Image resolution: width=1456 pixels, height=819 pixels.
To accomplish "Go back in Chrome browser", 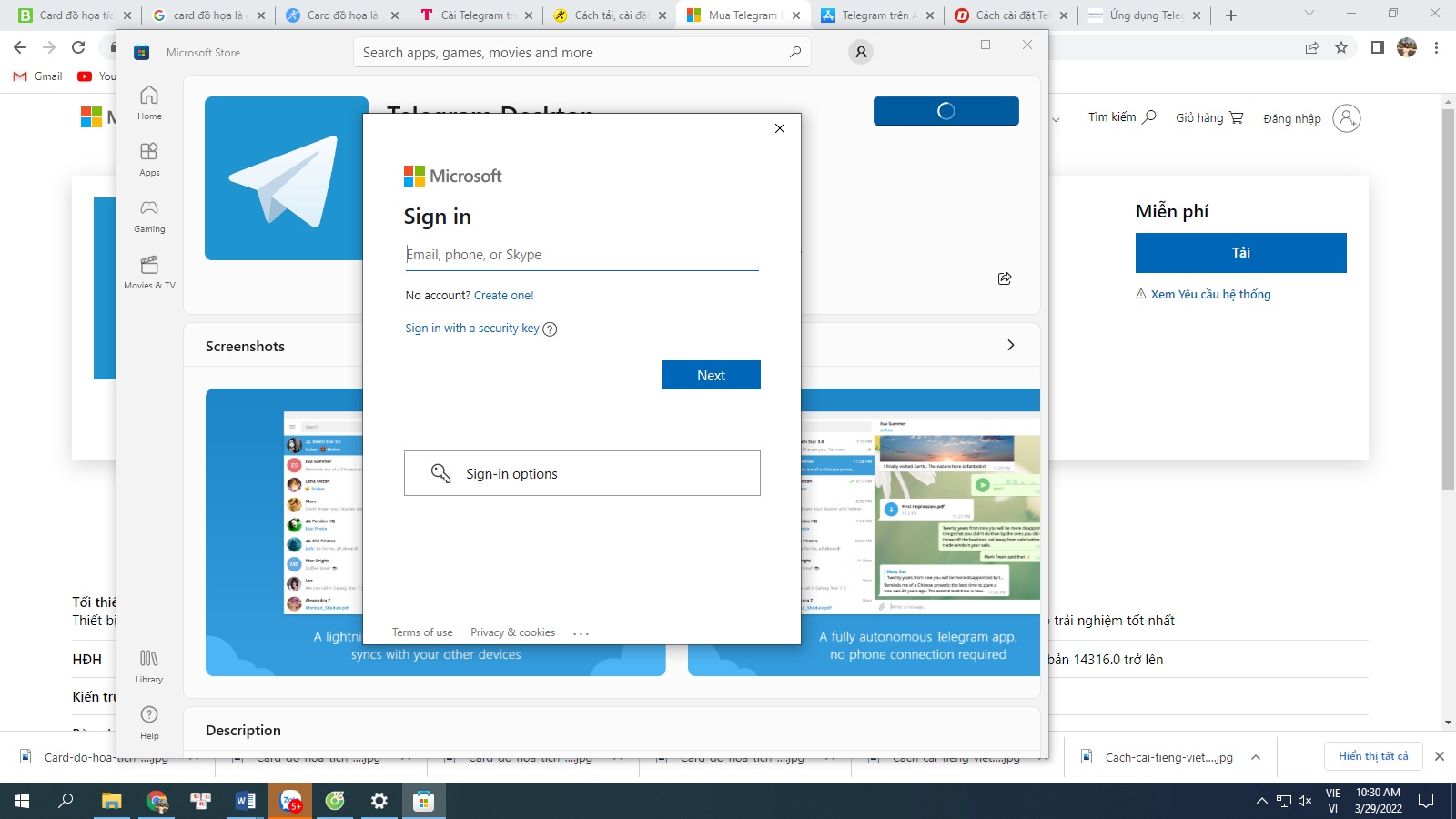I will [x=20, y=47].
